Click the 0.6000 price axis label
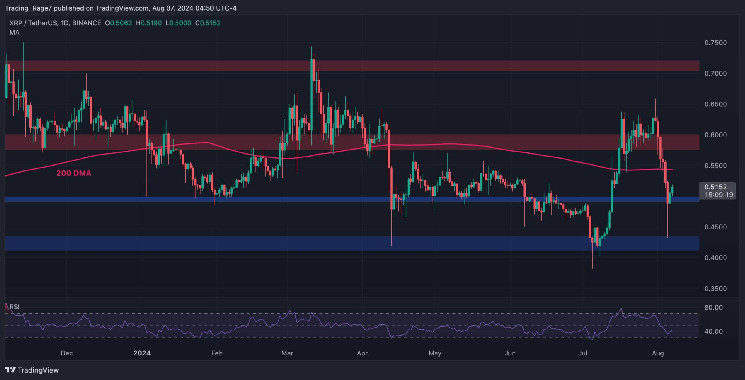This screenshot has width=745, height=380. [715, 135]
